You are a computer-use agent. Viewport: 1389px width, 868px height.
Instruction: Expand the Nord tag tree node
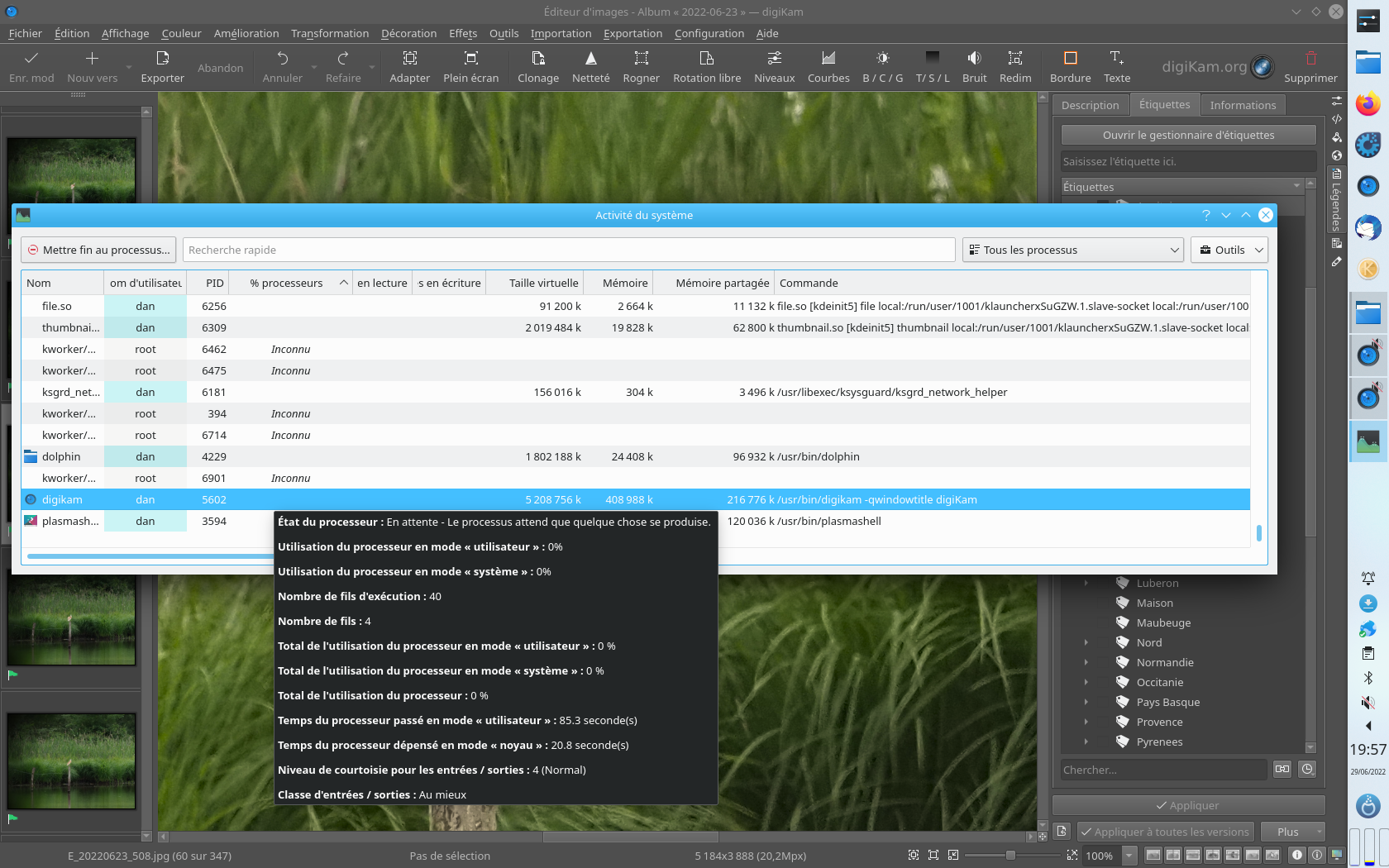1086,643
